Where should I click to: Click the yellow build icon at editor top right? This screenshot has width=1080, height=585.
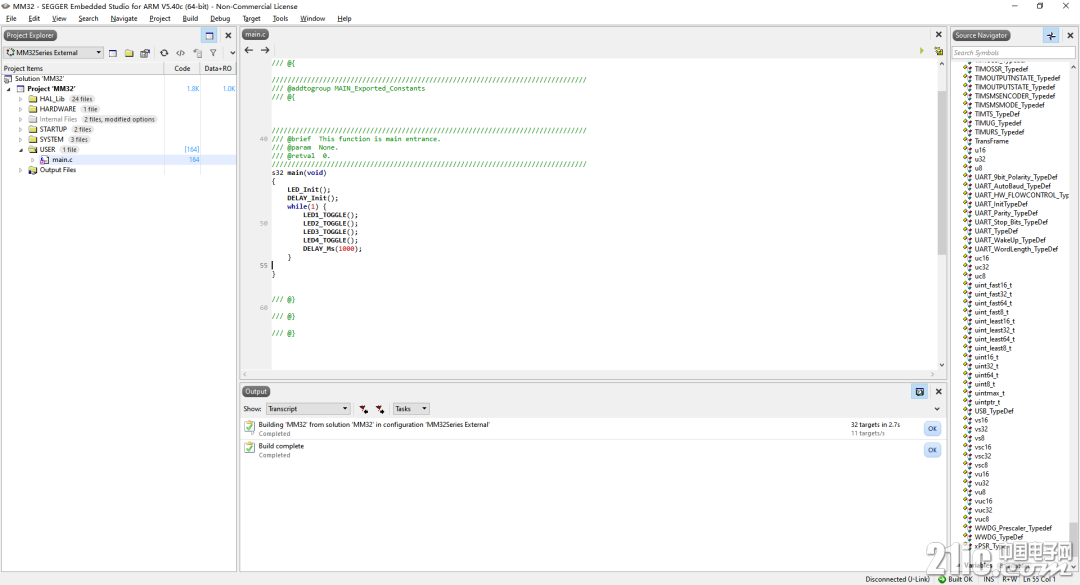pos(938,51)
